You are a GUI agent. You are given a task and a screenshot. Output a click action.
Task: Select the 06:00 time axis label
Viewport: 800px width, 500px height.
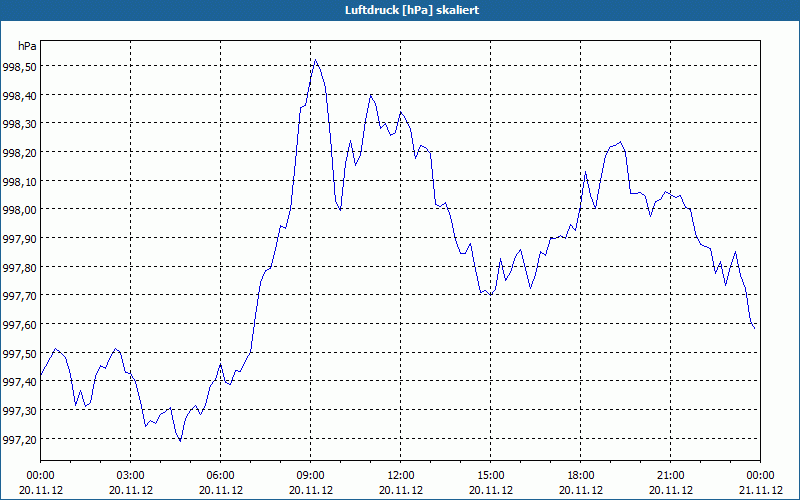(x=220, y=476)
